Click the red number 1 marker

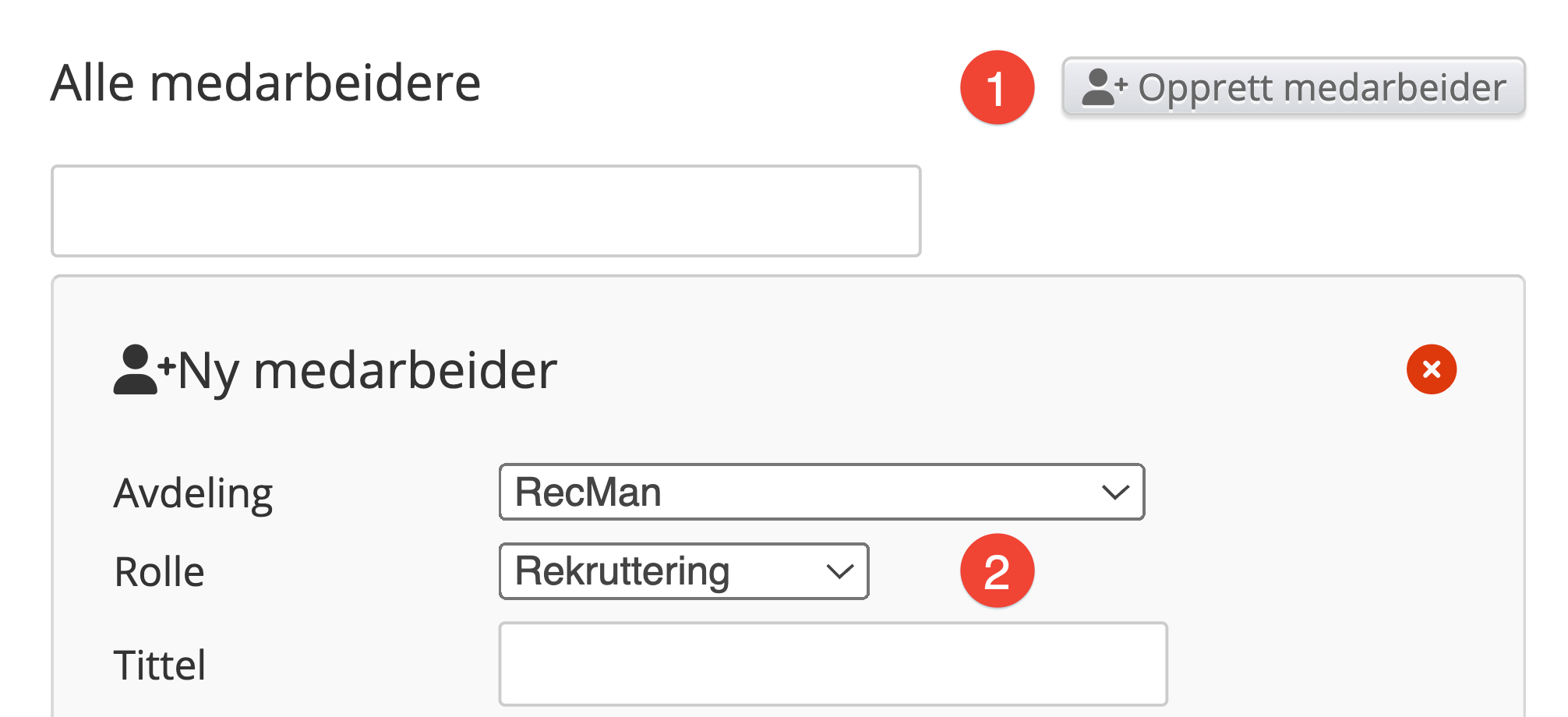coord(997,87)
